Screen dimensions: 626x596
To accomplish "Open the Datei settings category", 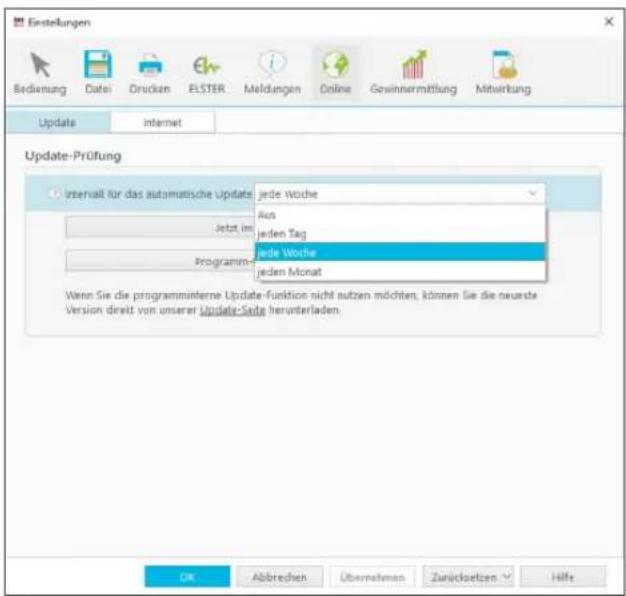I will point(98,73).
